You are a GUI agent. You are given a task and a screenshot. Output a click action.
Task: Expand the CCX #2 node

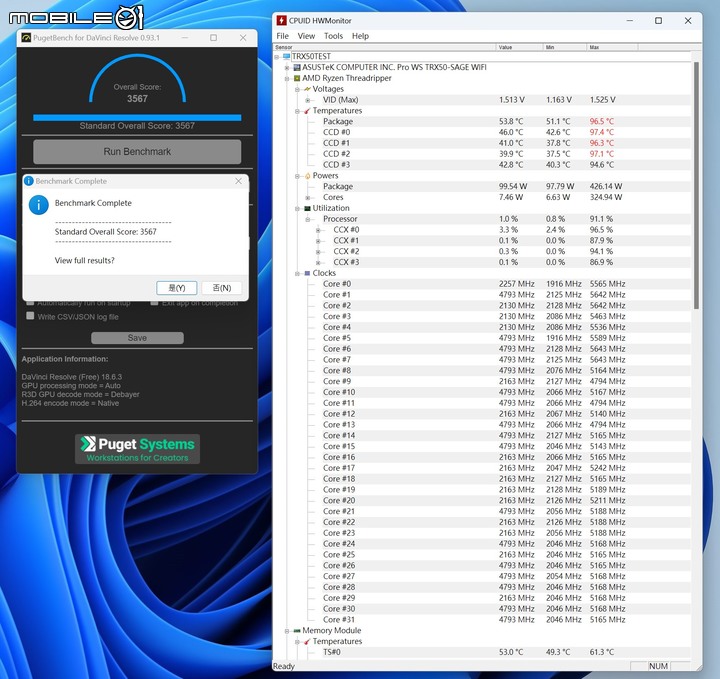tap(318, 252)
